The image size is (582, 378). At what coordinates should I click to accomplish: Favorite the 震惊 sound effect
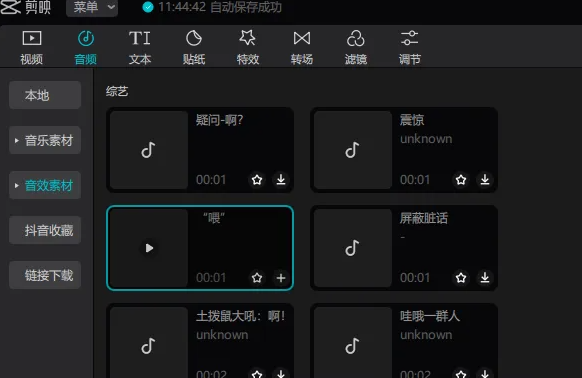click(461, 180)
